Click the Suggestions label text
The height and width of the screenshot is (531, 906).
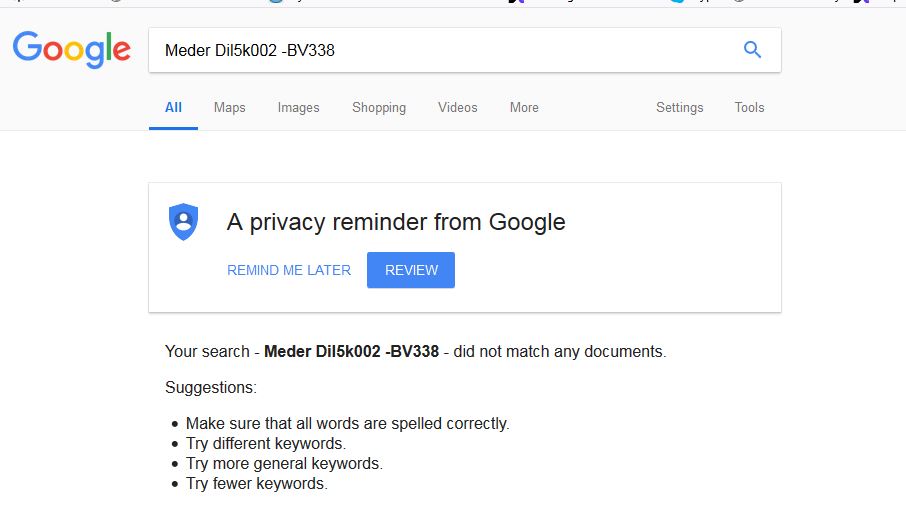pos(211,387)
